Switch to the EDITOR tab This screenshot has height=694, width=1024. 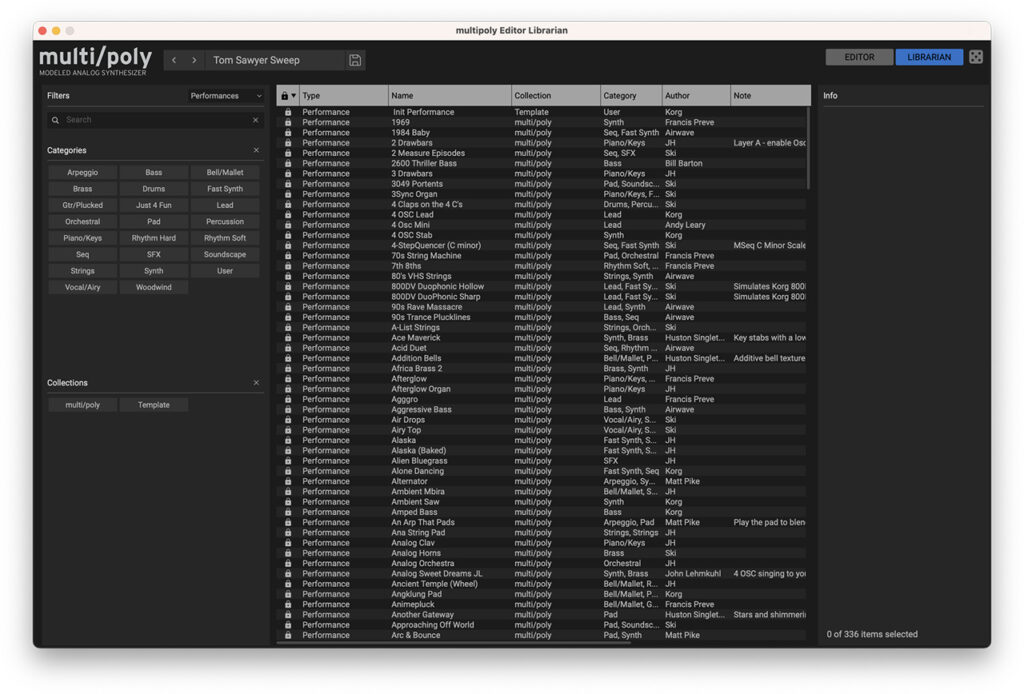click(859, 57)
